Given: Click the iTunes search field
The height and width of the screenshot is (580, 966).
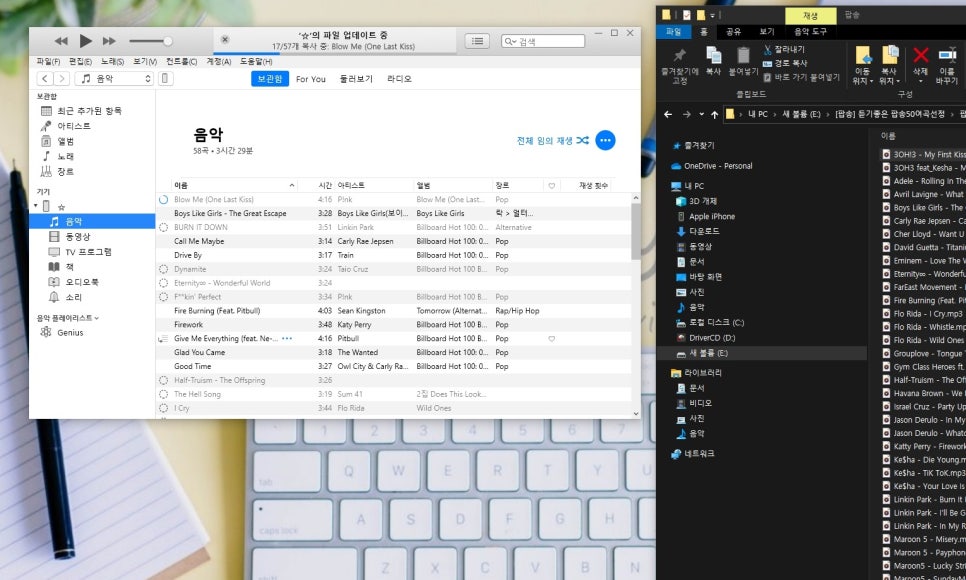Looking at the screenshot, I should click(543, 41).
